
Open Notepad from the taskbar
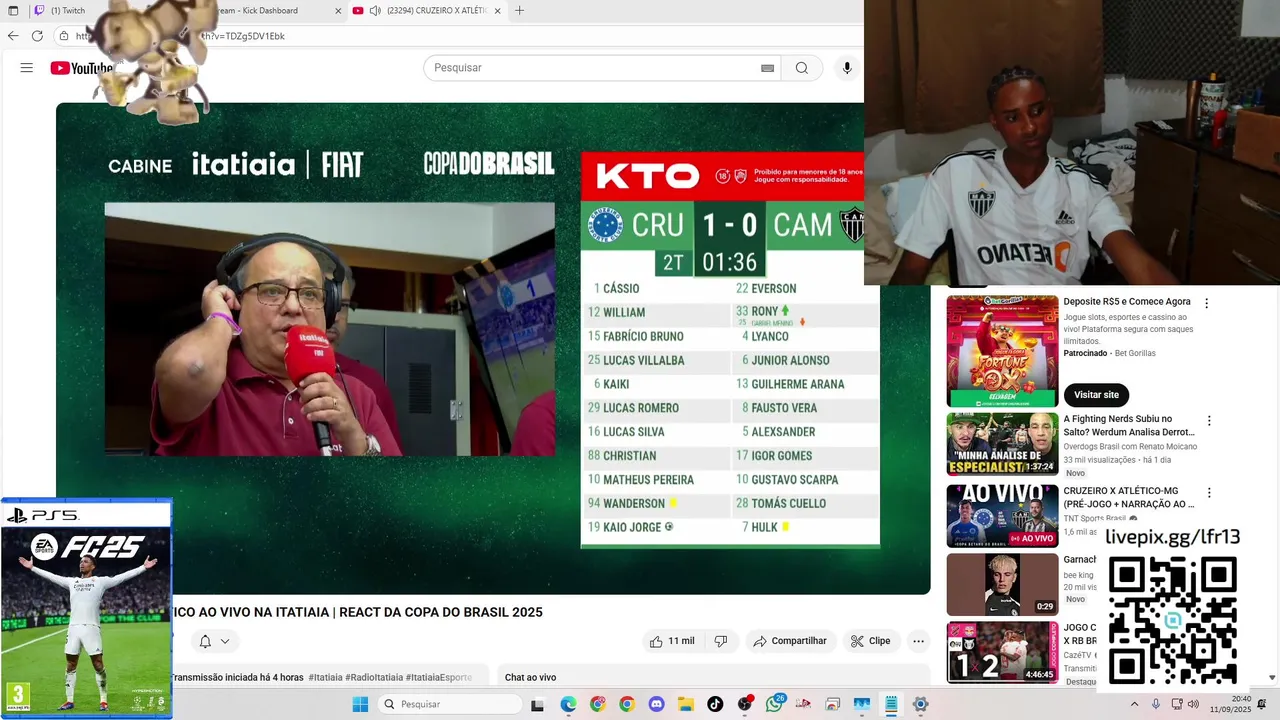tap(891, 704)
